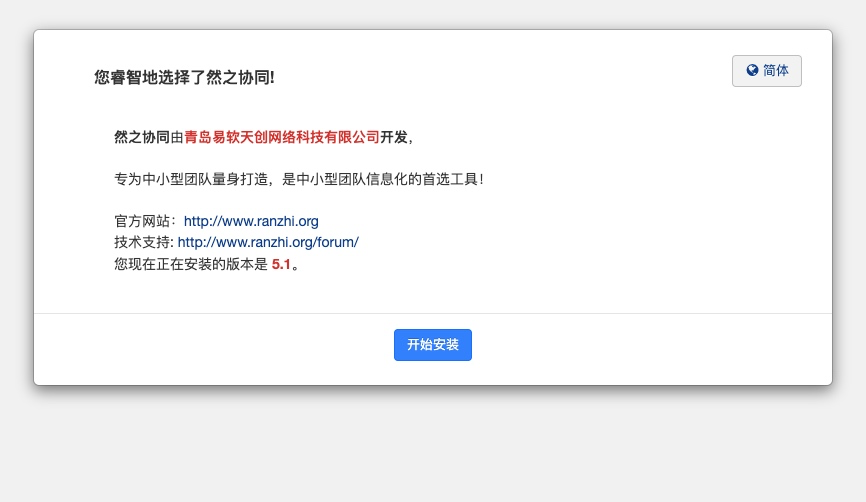Click the version number 5.1
866x502 pixels.
pos(281,264)
